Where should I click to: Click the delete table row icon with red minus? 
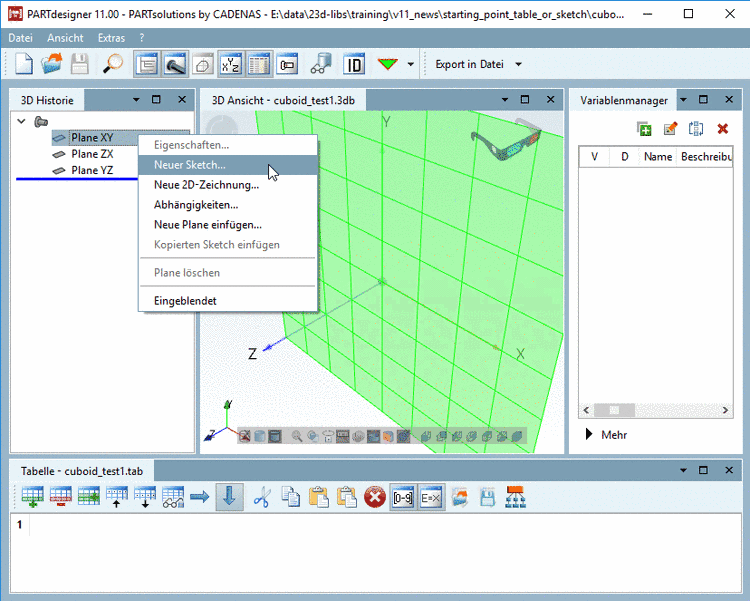point(61,497)
